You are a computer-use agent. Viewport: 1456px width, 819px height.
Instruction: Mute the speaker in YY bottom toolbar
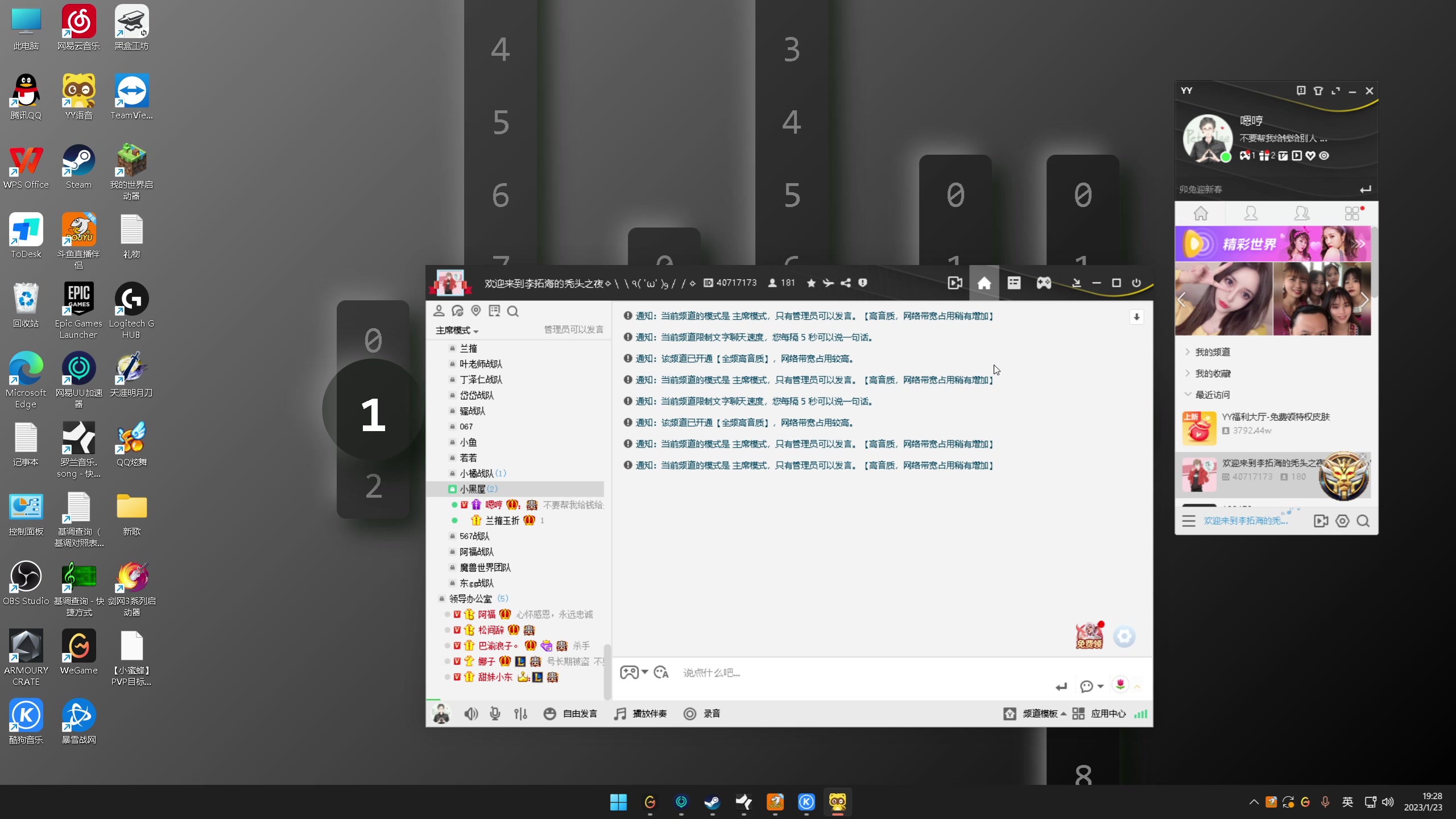[470, 714]
